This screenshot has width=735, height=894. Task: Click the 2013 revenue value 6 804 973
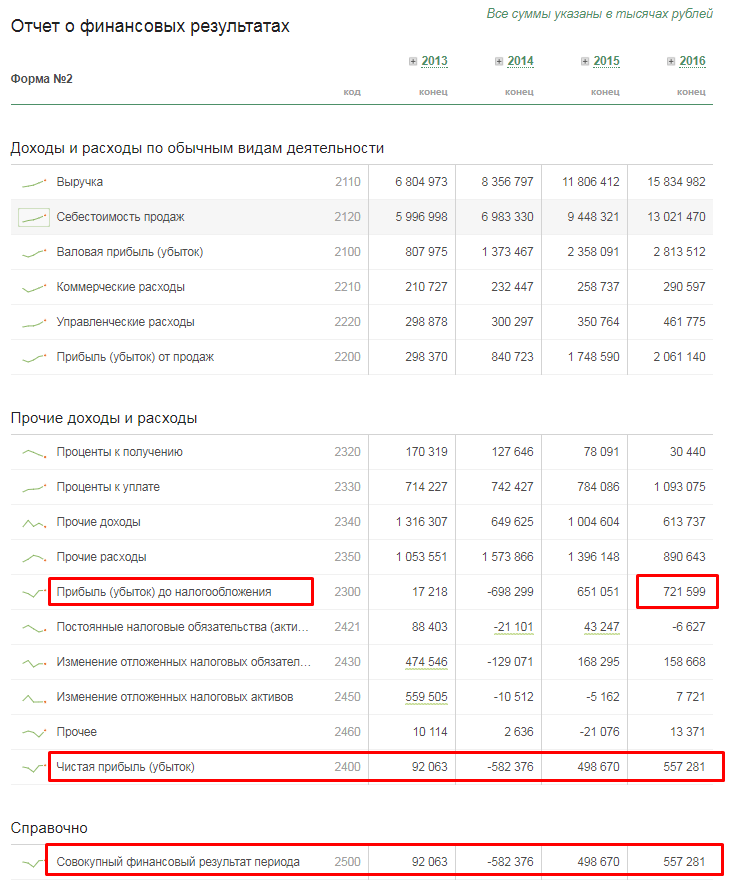[x=421, y=182]
